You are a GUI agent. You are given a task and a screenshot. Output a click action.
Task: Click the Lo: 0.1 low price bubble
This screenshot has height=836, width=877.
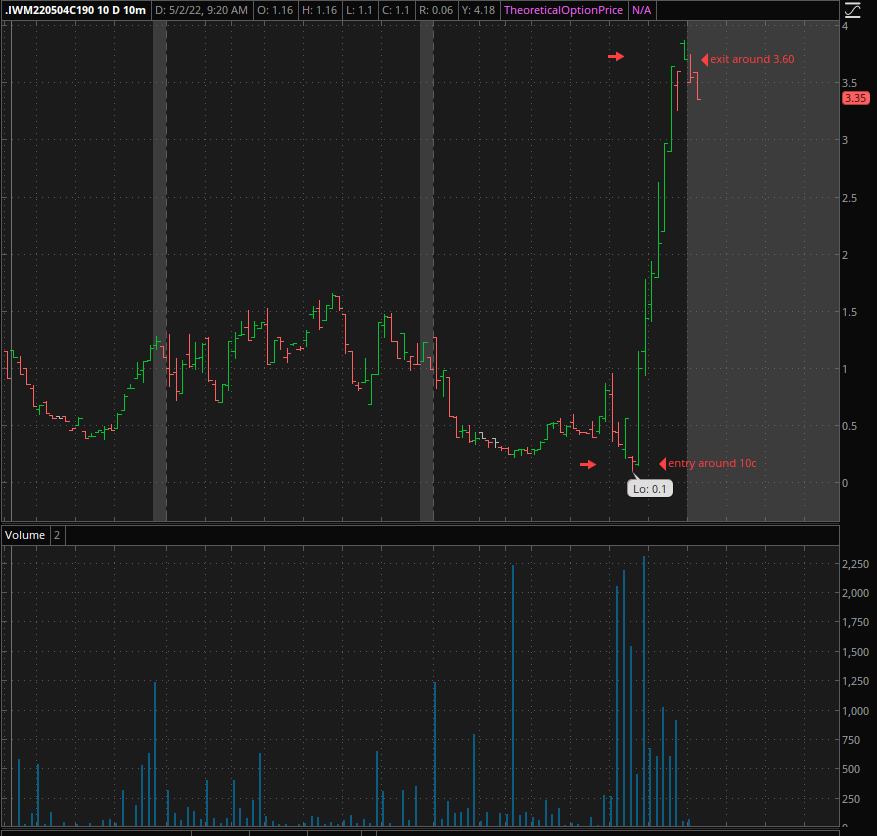[649, 489]
